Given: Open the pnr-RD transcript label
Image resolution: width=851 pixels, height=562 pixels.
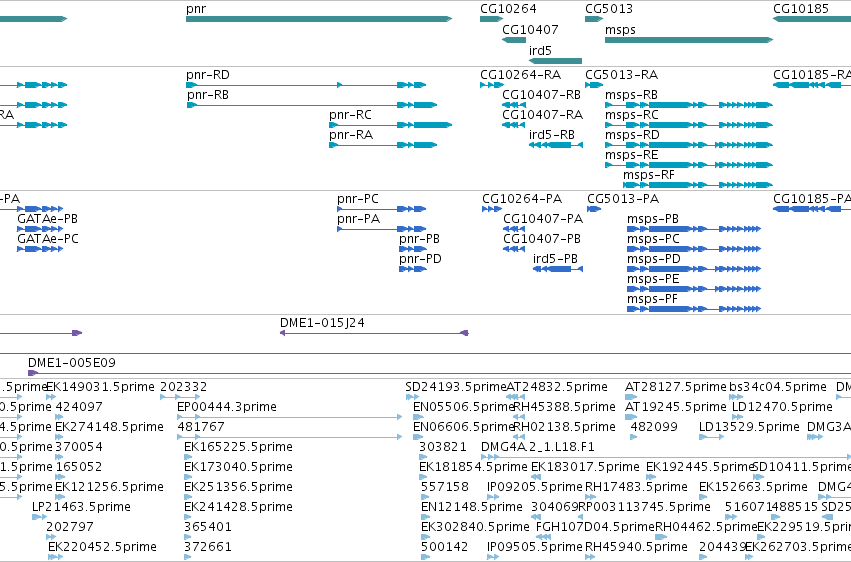Looking at the screenshot, I should click(x=208, y=74).
